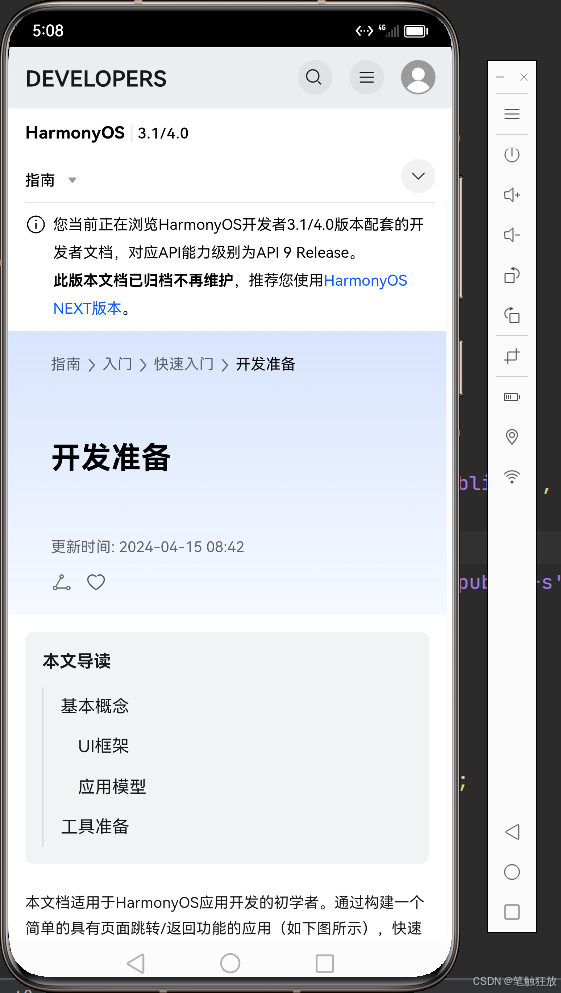
Task: Open emulator toolbar hamburger menu
Action: [x=512, y=114]
